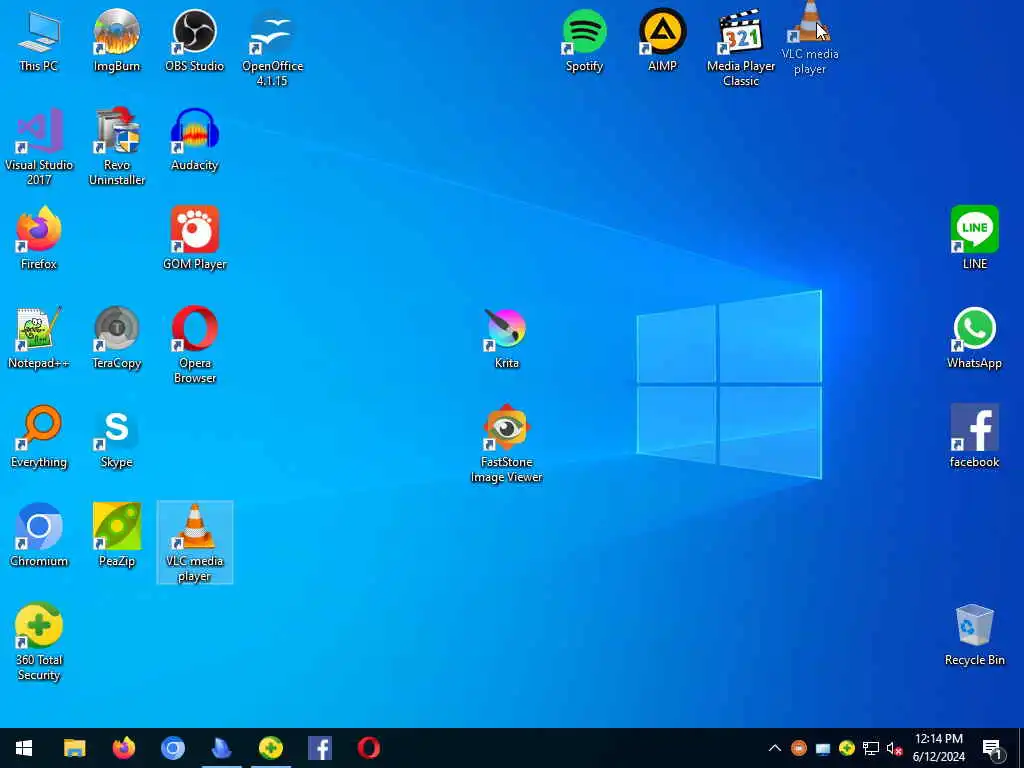
Task: Click the highlighted VLC media player shortcut beside PeaZip
Action: pos(195,543)
